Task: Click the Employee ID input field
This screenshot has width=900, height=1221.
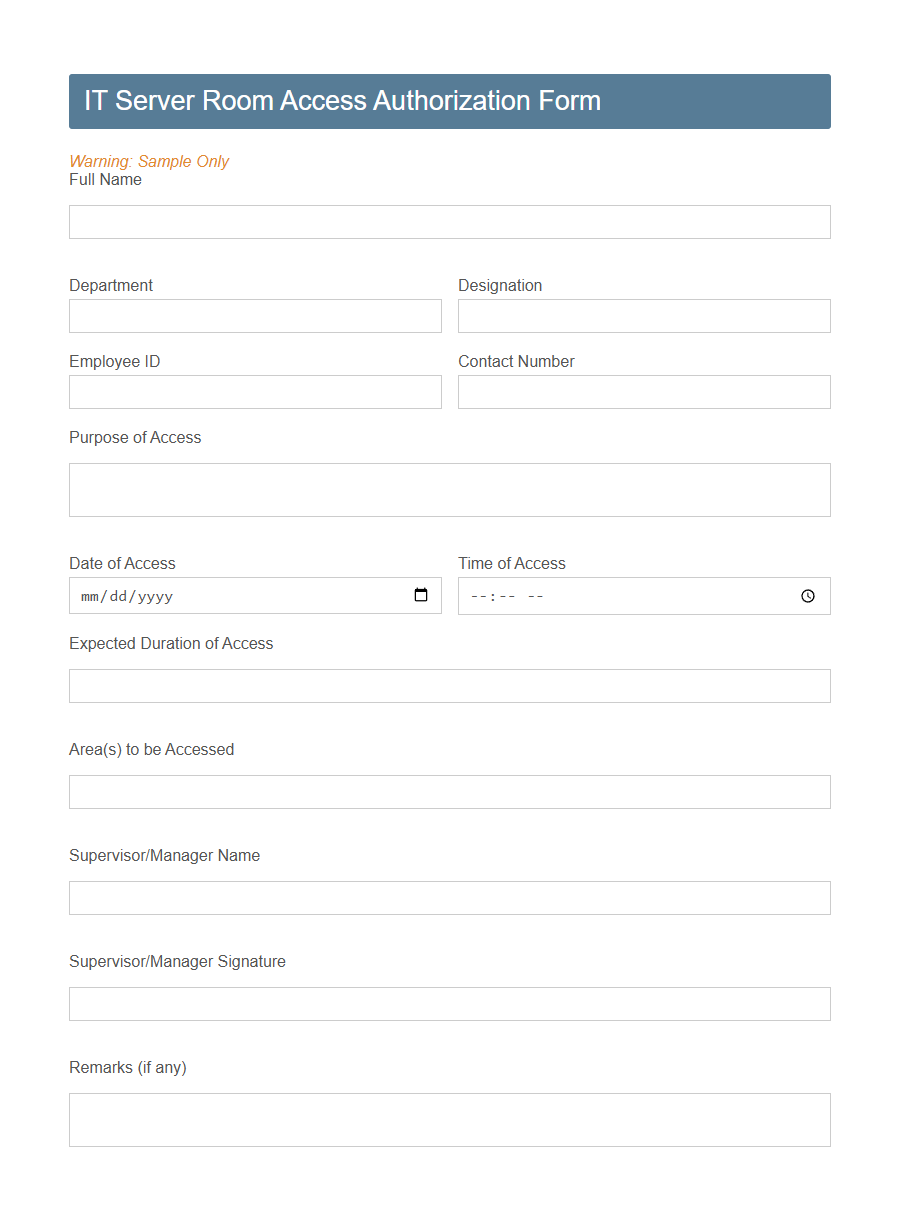Action: (255, 391)
